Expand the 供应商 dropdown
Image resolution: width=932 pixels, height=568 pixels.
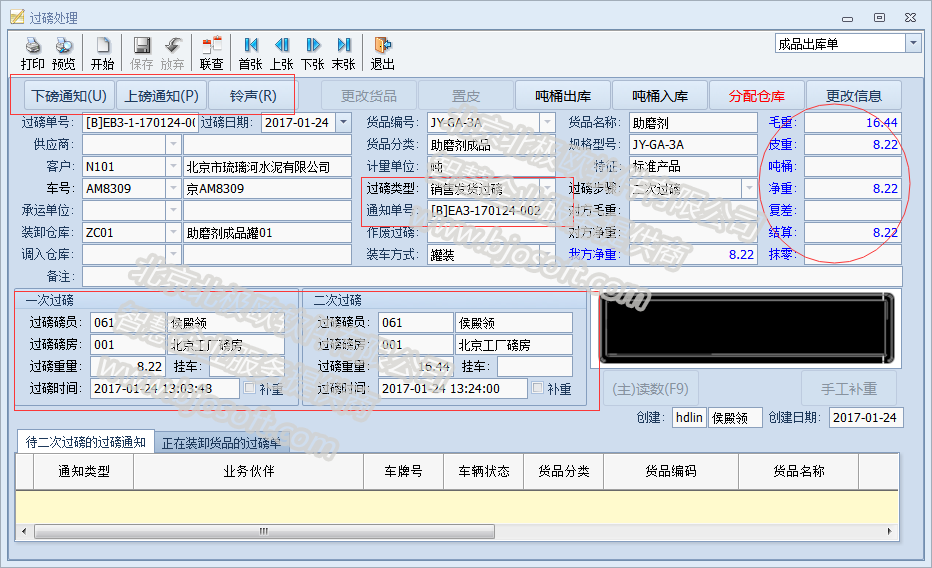pos(173,144)
